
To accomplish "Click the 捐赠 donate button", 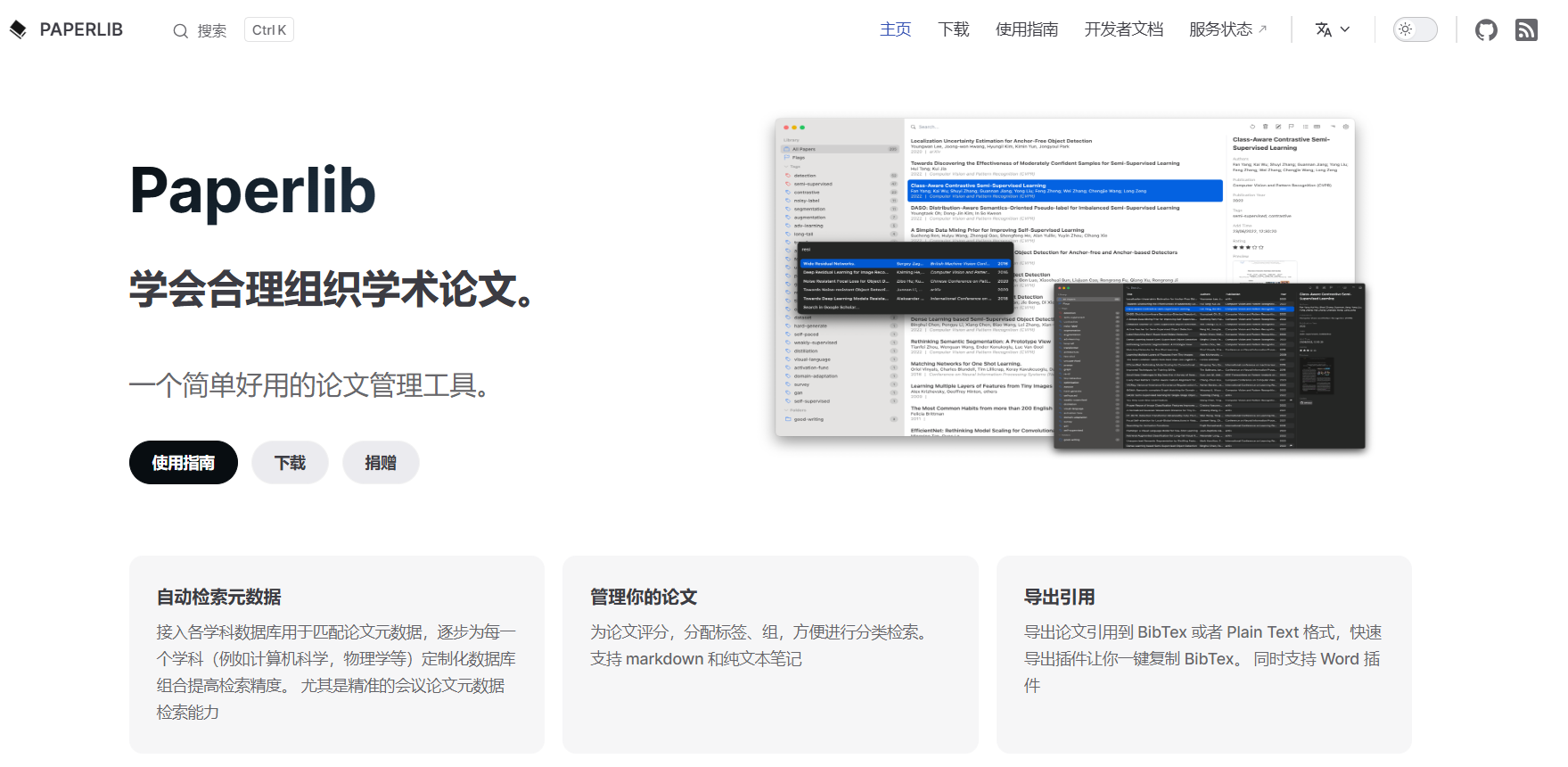I will coord(381,463).
